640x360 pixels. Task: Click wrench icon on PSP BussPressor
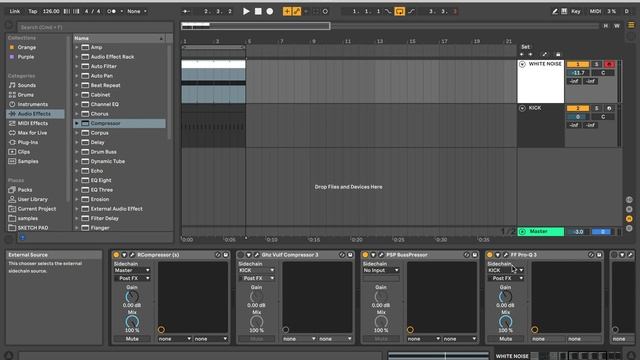(381, 255)
